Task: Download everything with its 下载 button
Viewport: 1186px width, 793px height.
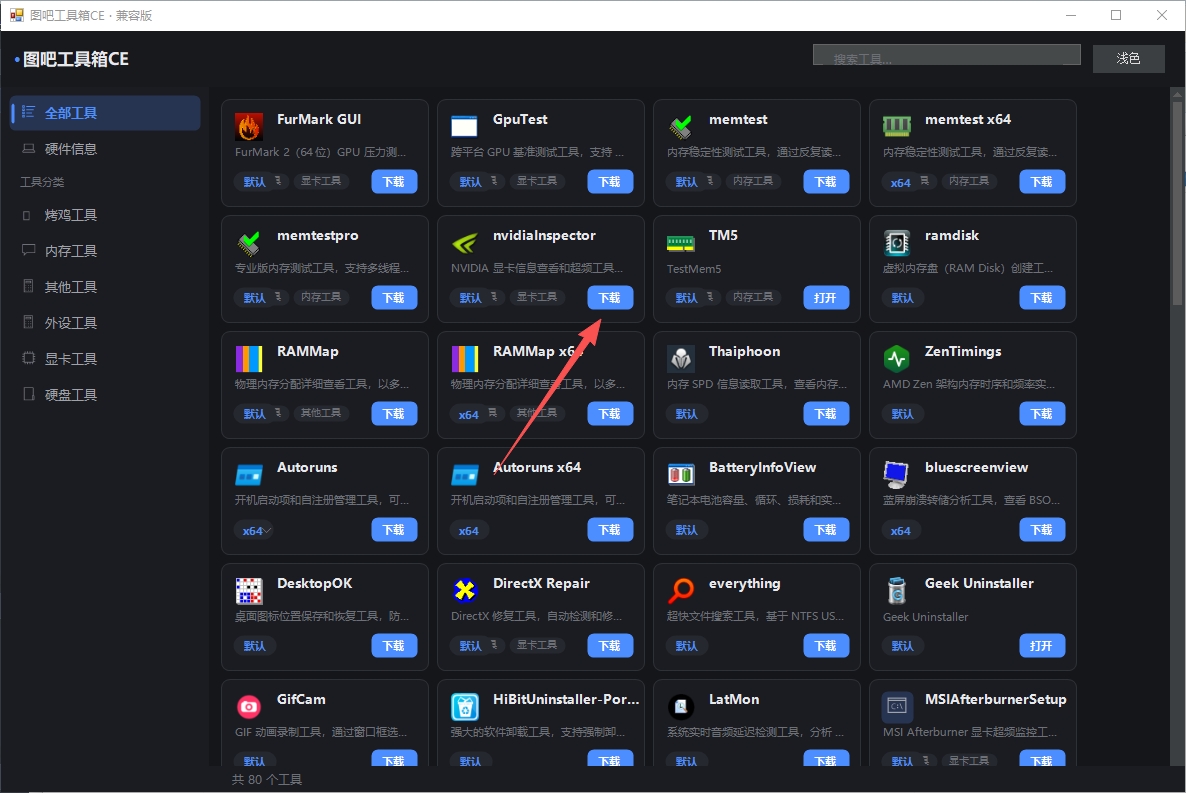Action: point(826,645)
